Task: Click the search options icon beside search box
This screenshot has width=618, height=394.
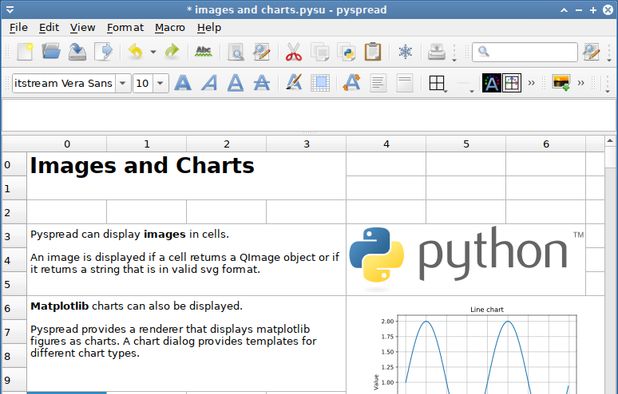Action: [591, 52]
